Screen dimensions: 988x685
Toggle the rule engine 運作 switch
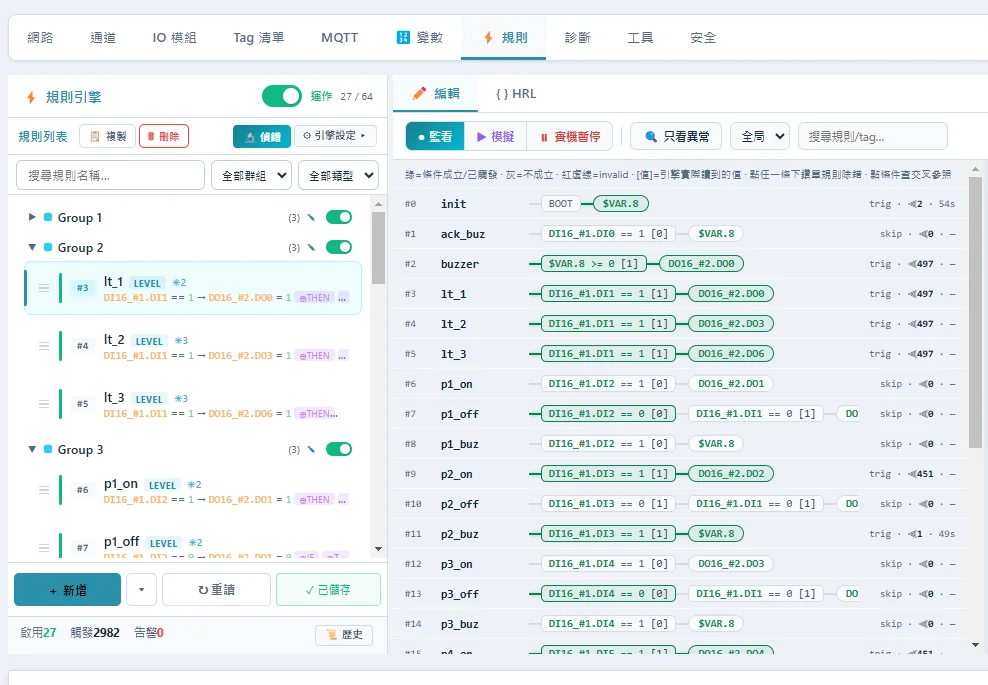(282, 96)
